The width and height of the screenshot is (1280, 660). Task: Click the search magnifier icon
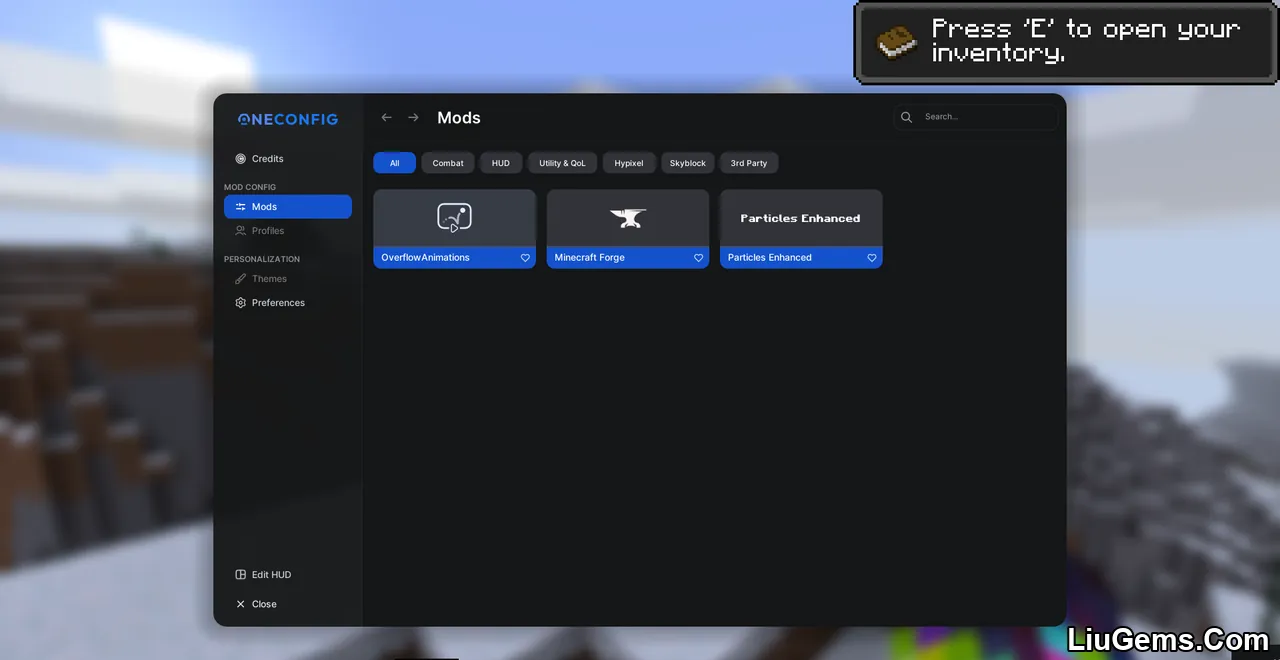(907, 117)
